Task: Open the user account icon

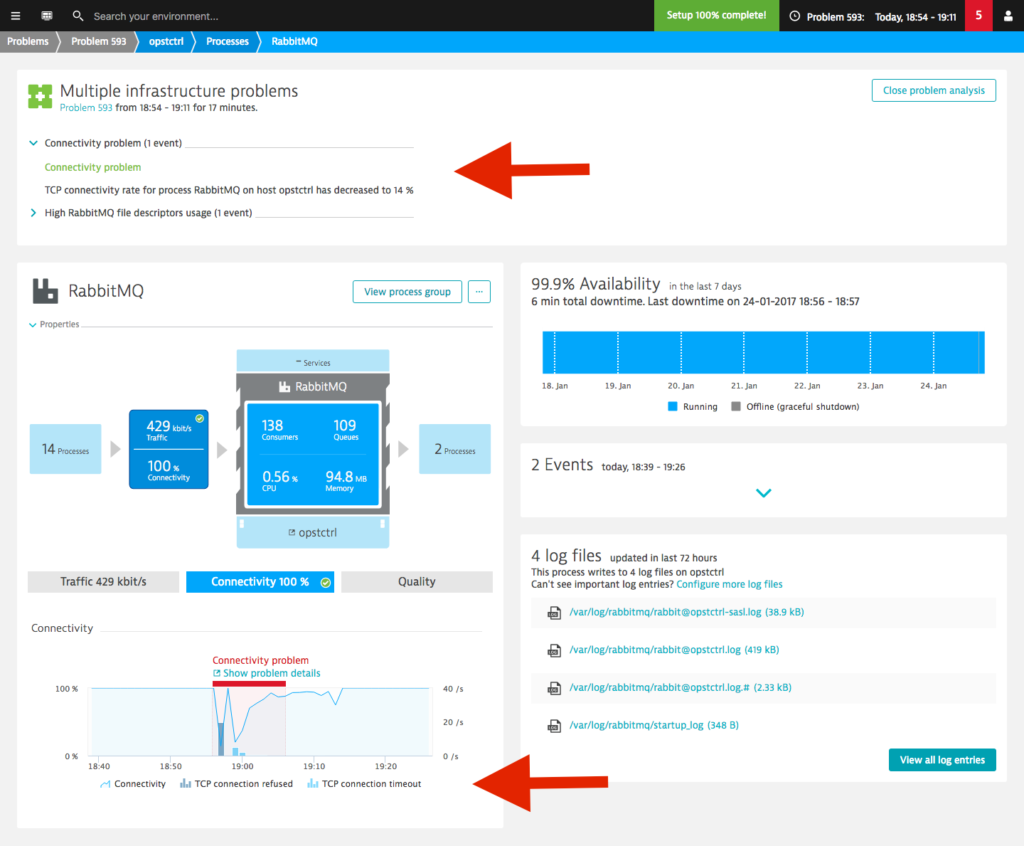Action: 1008,16
